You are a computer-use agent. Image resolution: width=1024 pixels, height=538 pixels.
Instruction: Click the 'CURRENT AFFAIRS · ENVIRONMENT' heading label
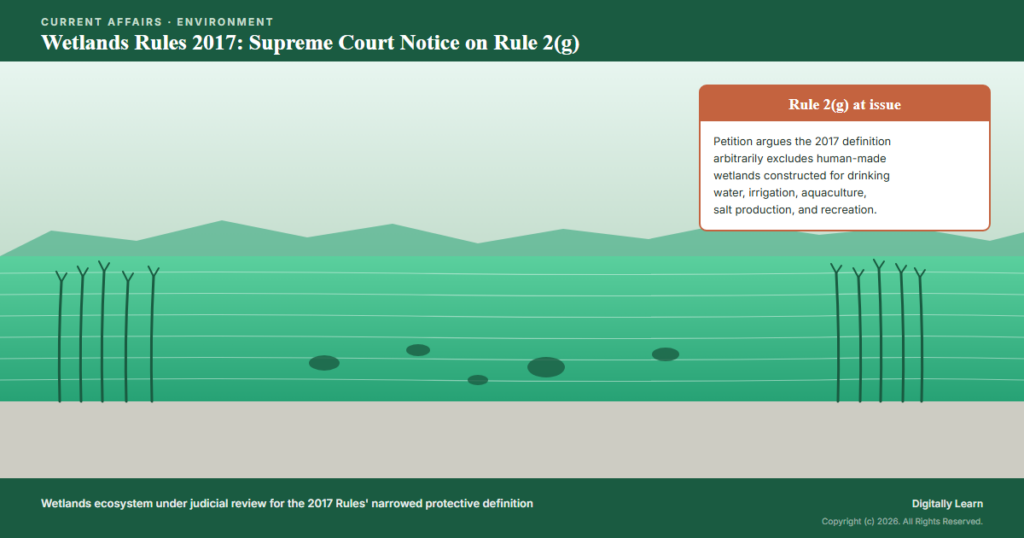(157, 22)
